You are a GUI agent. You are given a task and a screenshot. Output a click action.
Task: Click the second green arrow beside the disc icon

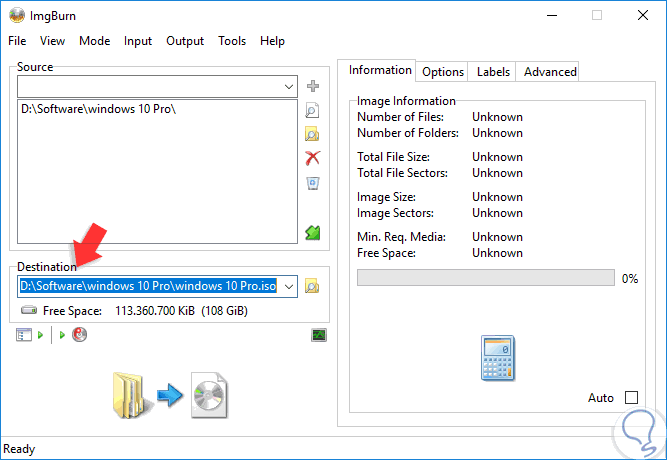pos(62,335)
